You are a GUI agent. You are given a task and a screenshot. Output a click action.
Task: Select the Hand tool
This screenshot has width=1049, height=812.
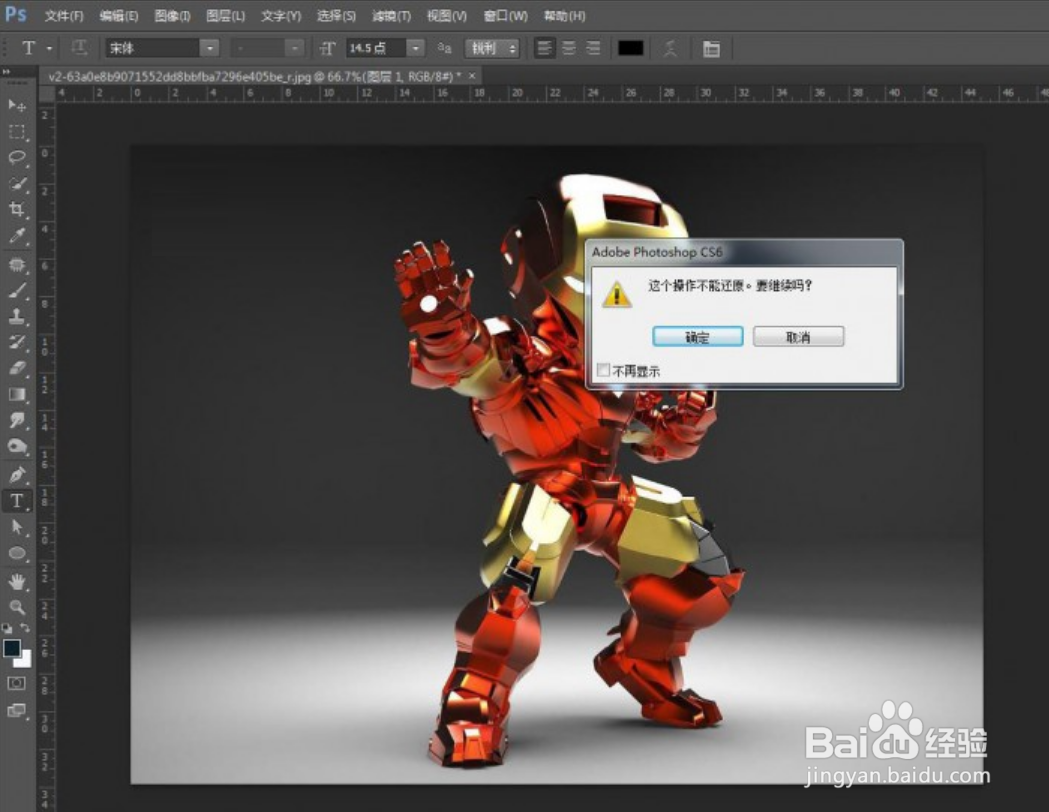17,582
